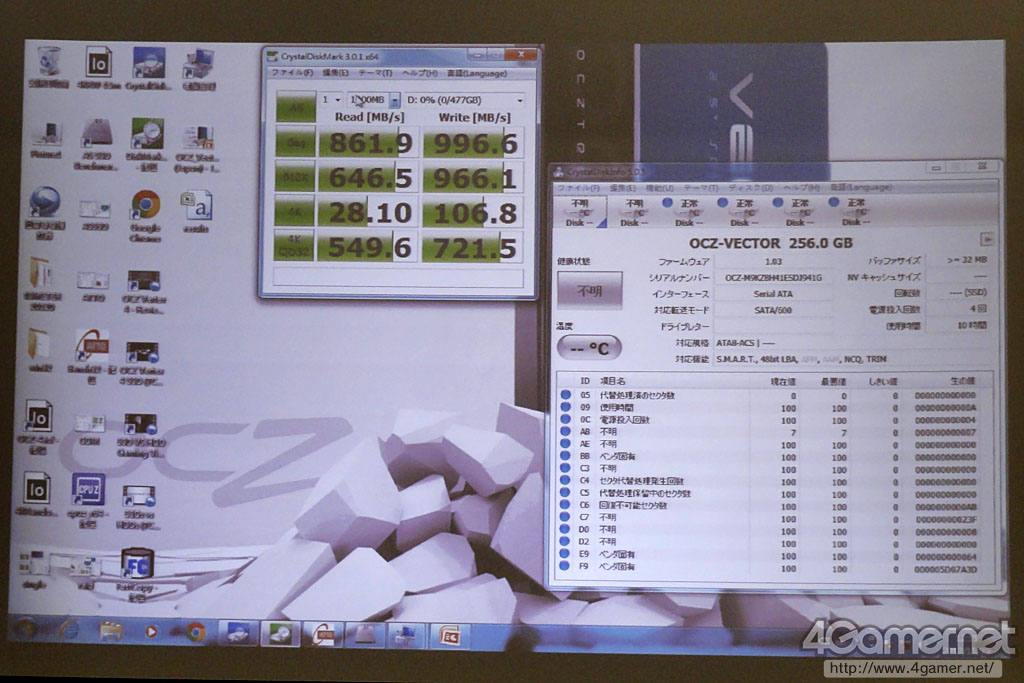
Task: Click the Chrome icon on the taskbar
Action: click(x=194, y=632)
